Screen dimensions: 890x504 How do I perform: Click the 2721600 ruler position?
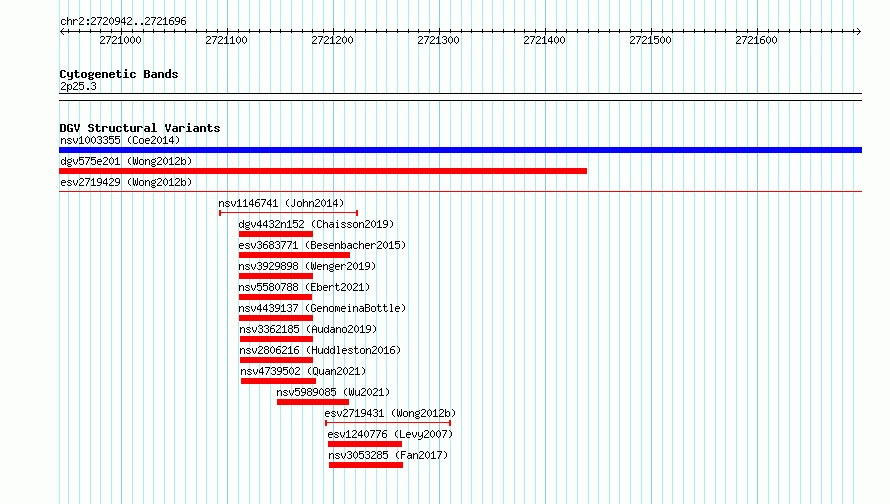tap(757, 40)
